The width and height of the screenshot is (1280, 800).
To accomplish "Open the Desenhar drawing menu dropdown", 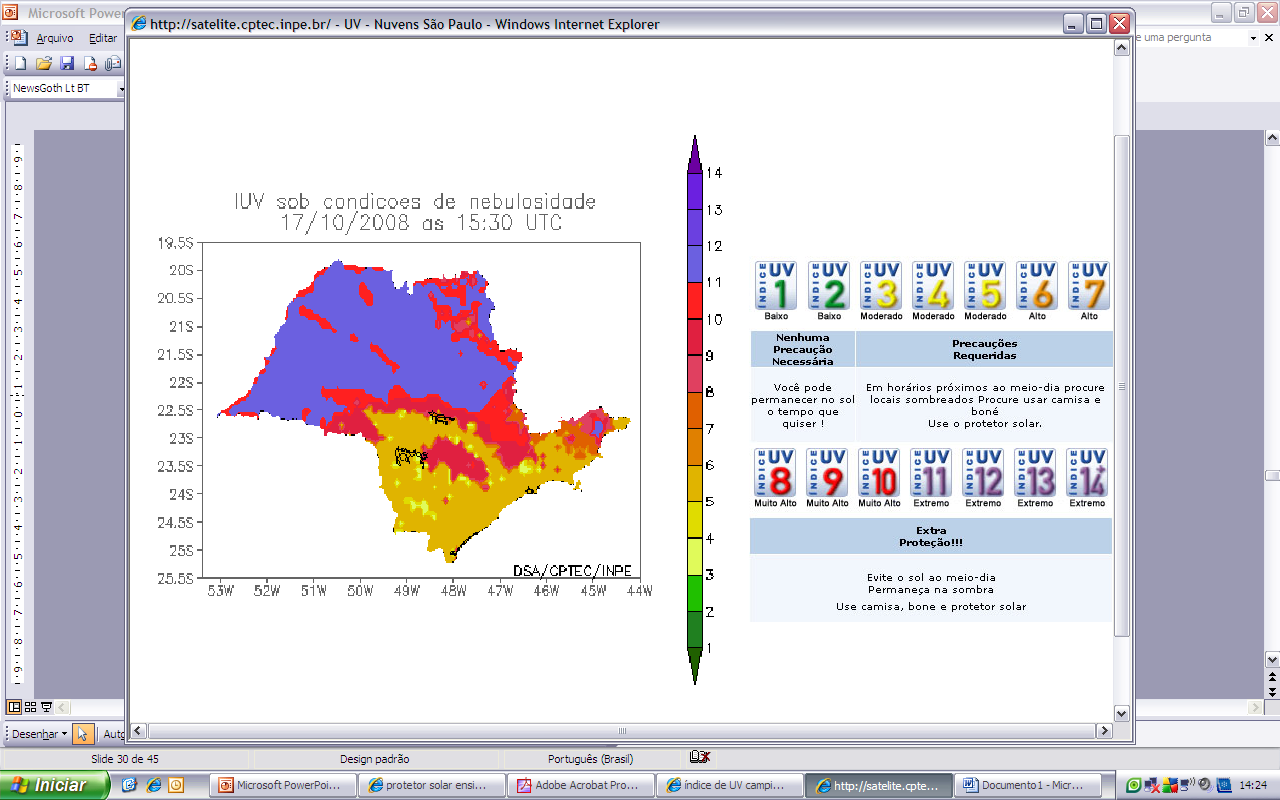I will pos(39,734).
